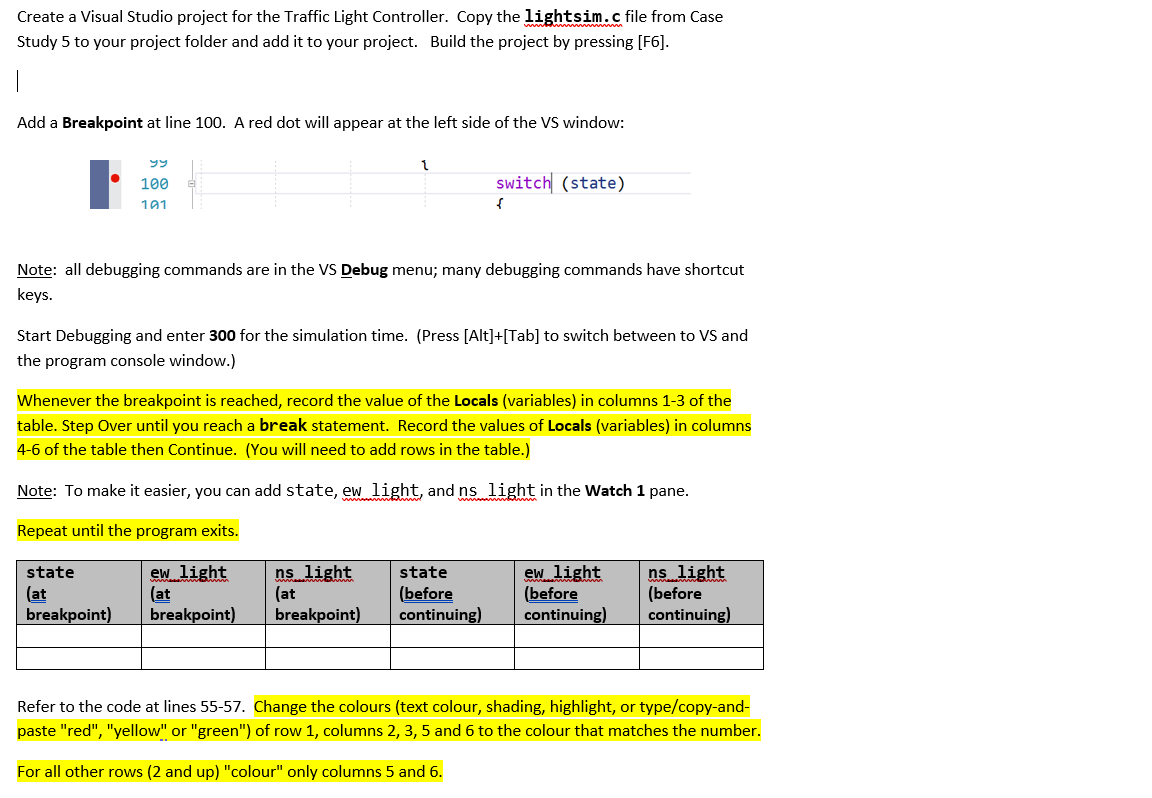The width and height of the screenshot is (1152, 798).
Task: Collapse the code fold box beside line 100
Action: point(192,183)
